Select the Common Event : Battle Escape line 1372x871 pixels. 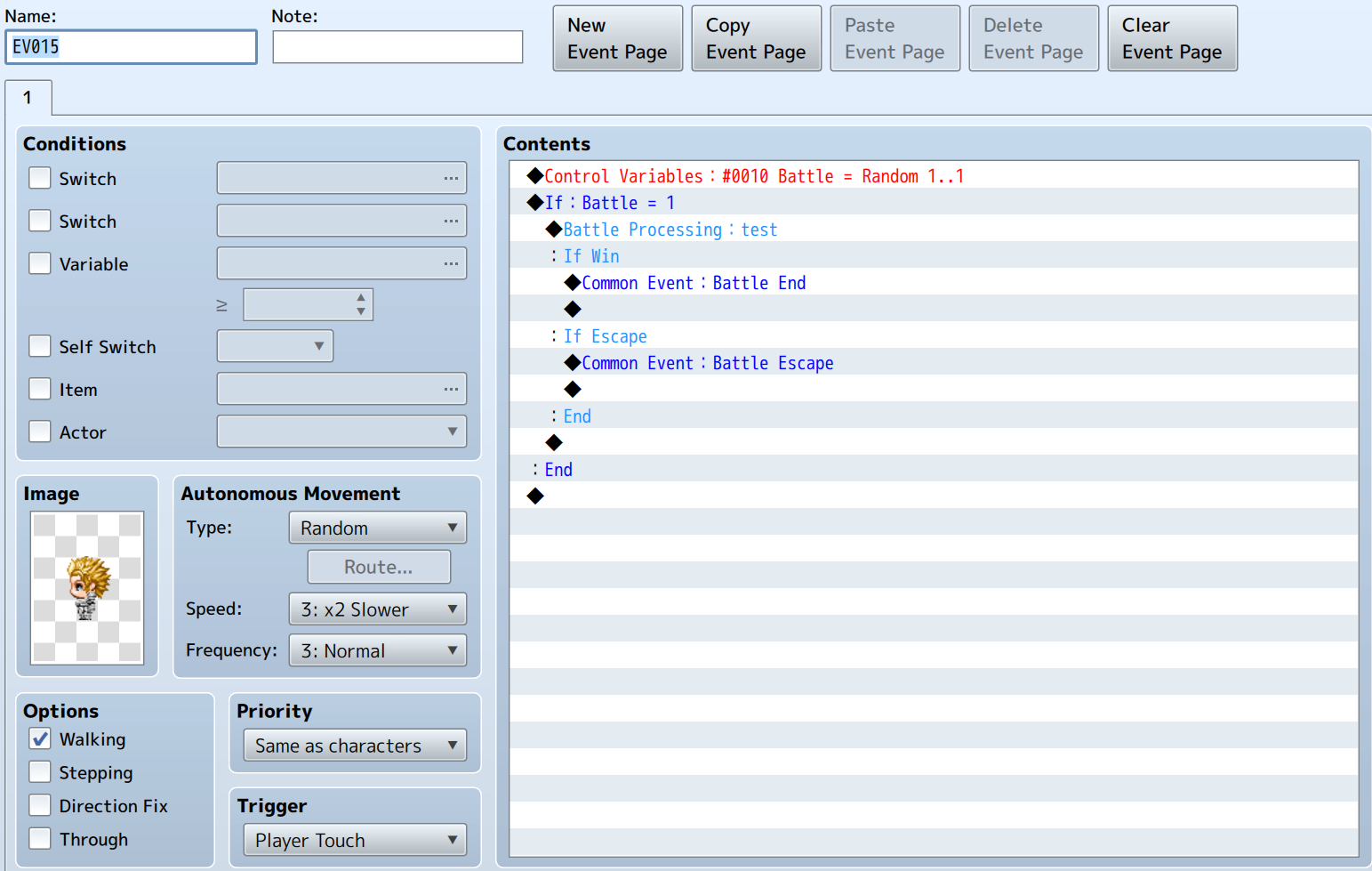pos(934,362)
